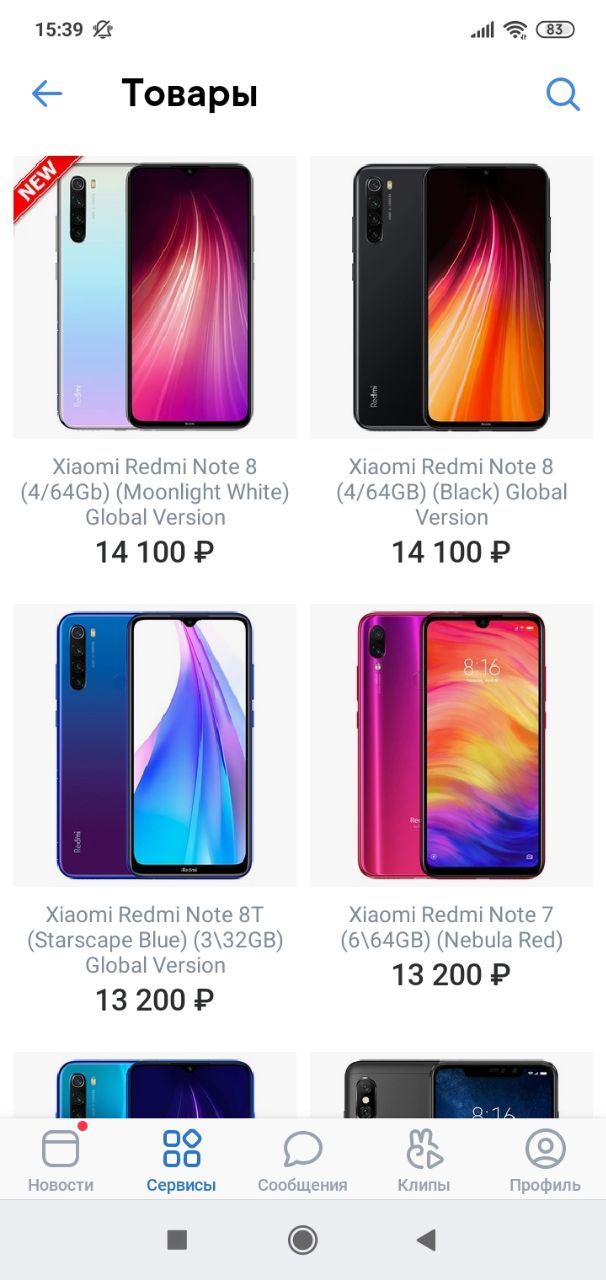Select the Сервисы grid icon
606x1280 pixels.
pos(182,1148)
